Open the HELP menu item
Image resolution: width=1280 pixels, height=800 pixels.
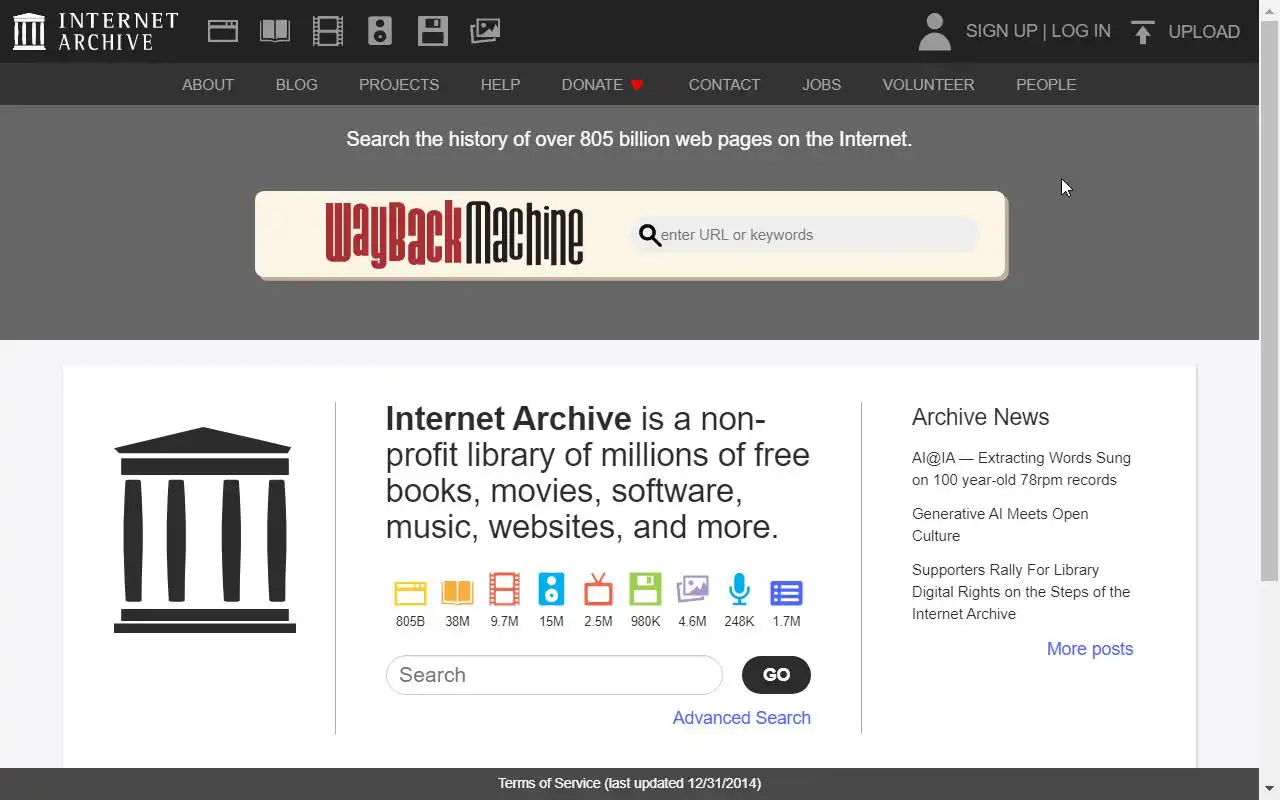pyautogui.click(x=500, y=85)
